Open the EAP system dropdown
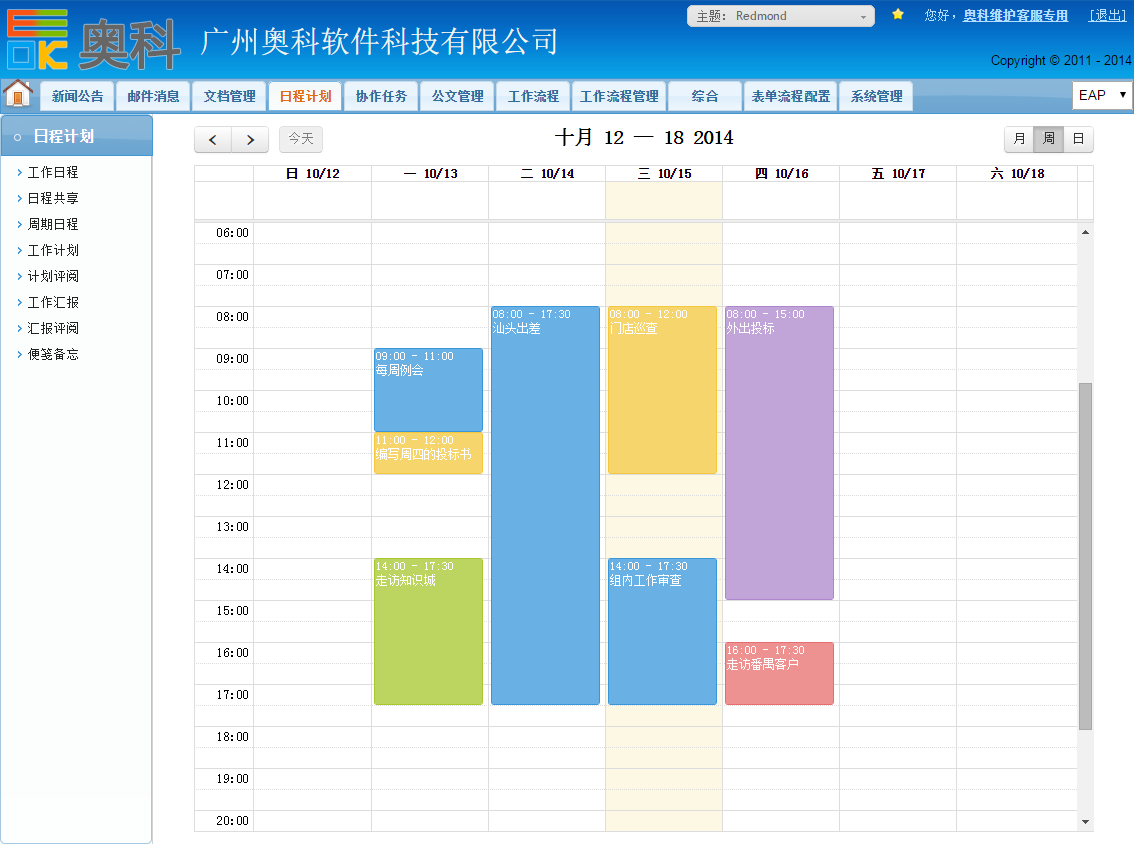Screen dimensions: 1134x854 pos(1101,95)
